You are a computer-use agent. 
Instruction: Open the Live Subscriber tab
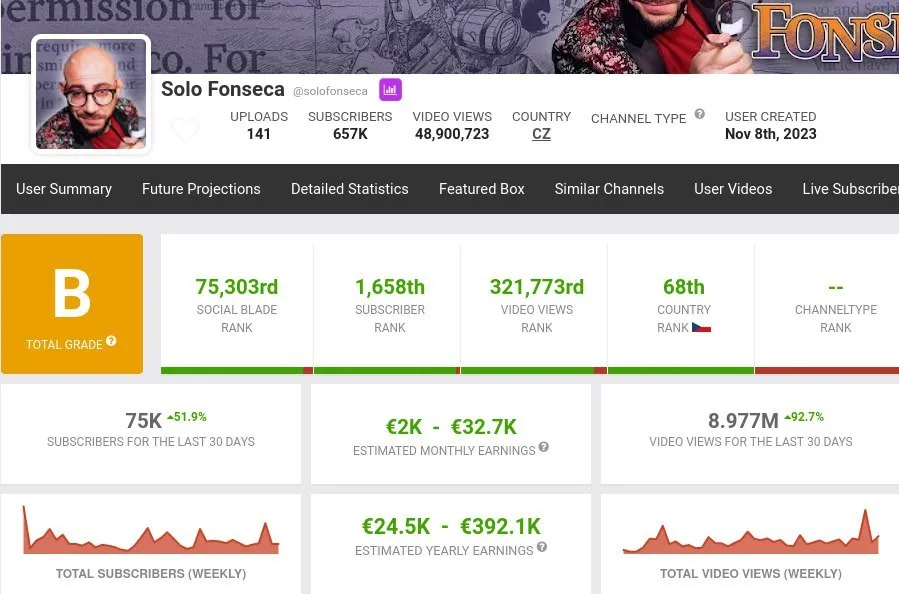click(851, 189)
